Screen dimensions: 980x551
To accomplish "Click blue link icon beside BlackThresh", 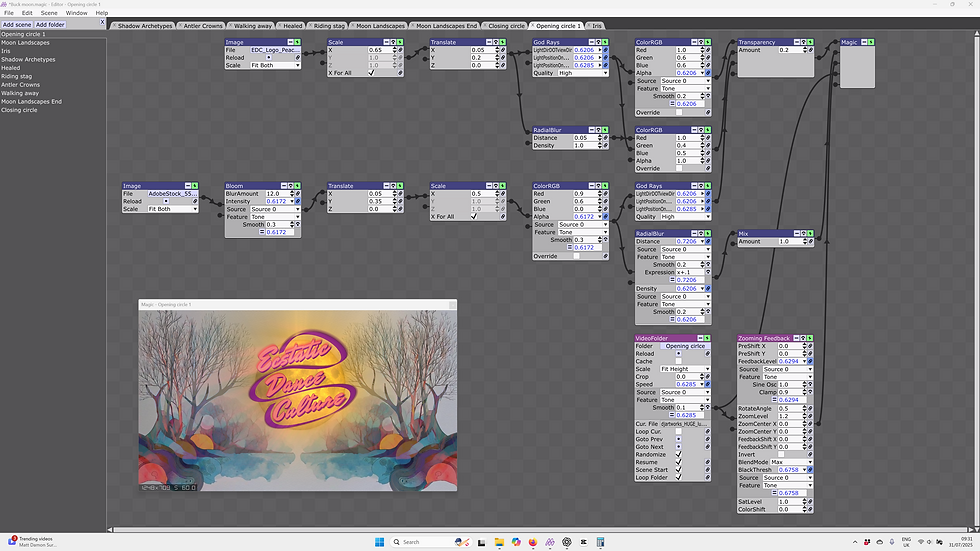I will point(811,470).
